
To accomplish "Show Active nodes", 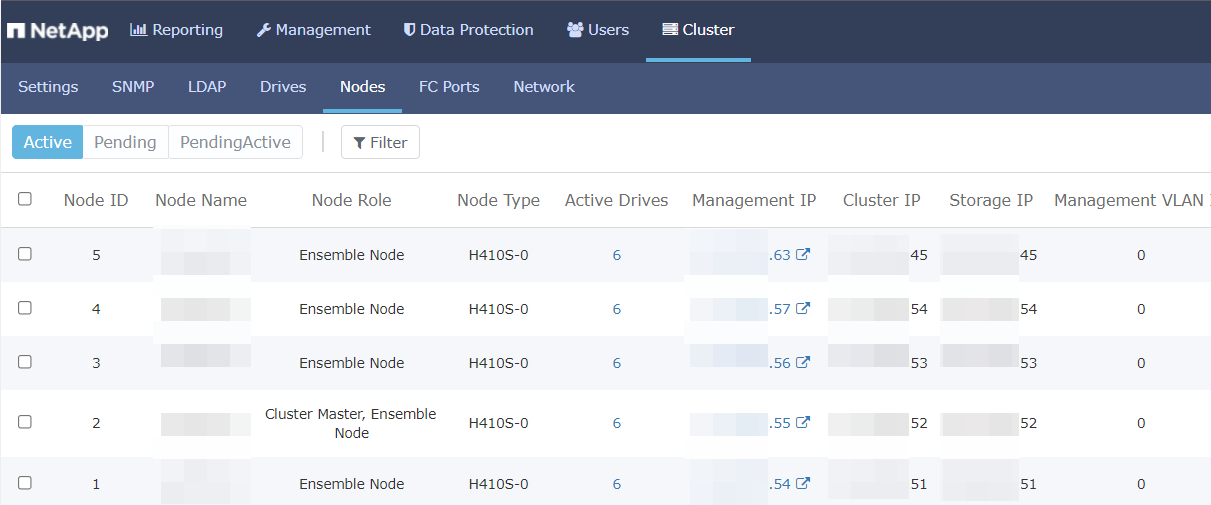I will point(48,142).
